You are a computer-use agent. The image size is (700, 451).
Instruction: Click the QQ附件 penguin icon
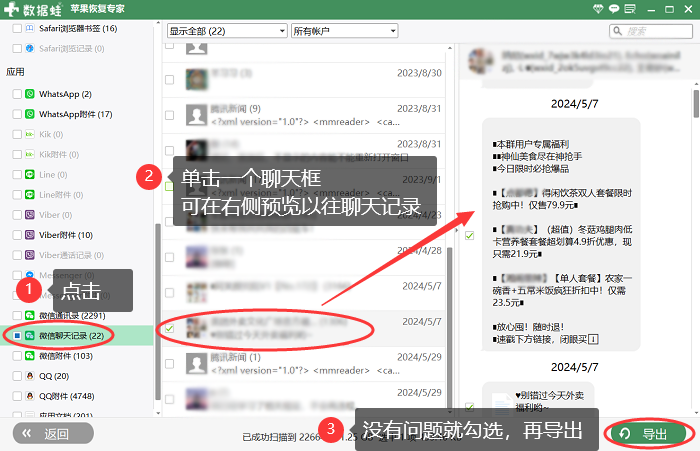pos(29,396)
